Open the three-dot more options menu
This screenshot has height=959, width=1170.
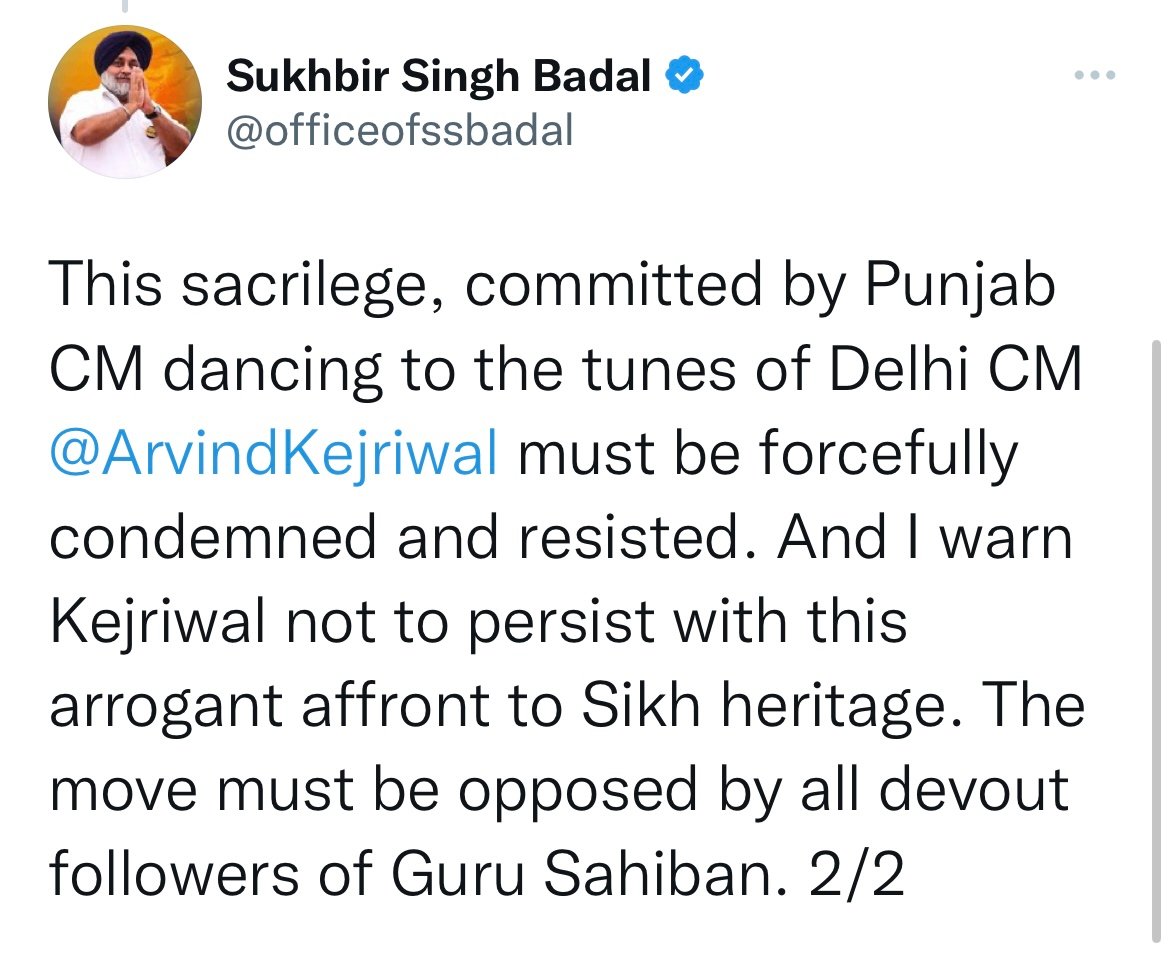(1095, 77)
